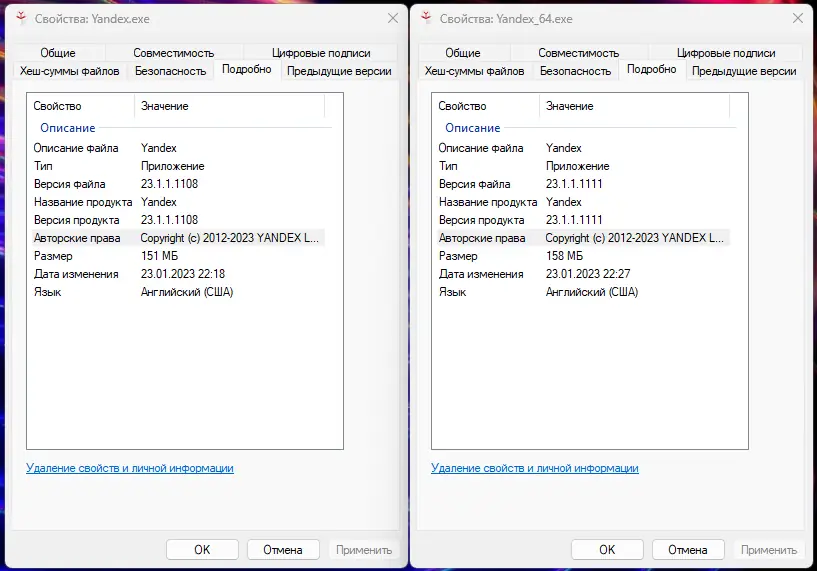Open the Общие tab in Yandex.exe properties

tap(58, 53)
